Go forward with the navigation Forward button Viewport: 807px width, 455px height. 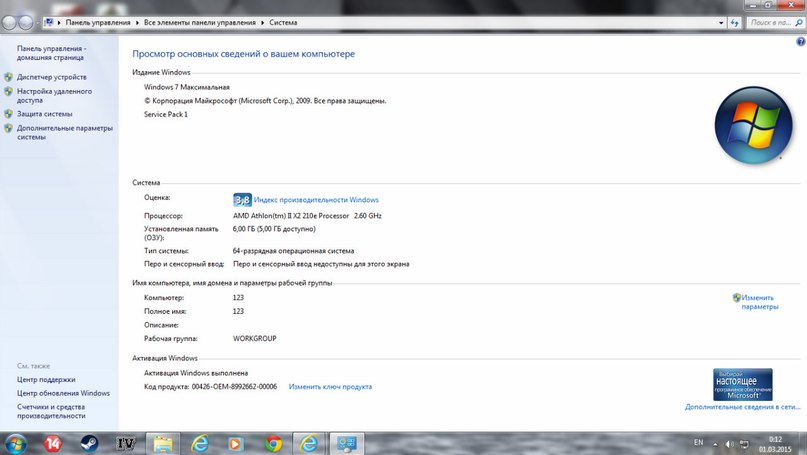coord(26,22)
